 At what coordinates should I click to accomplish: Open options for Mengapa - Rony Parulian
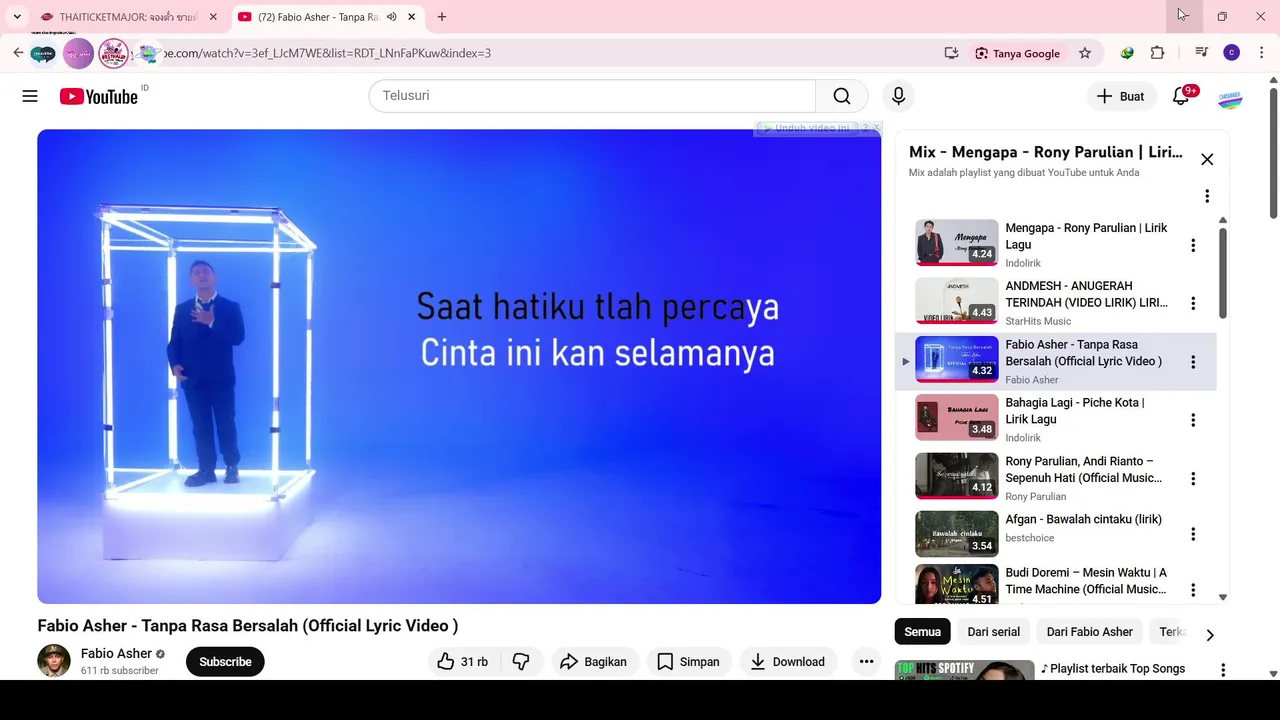click(1193, 245)
